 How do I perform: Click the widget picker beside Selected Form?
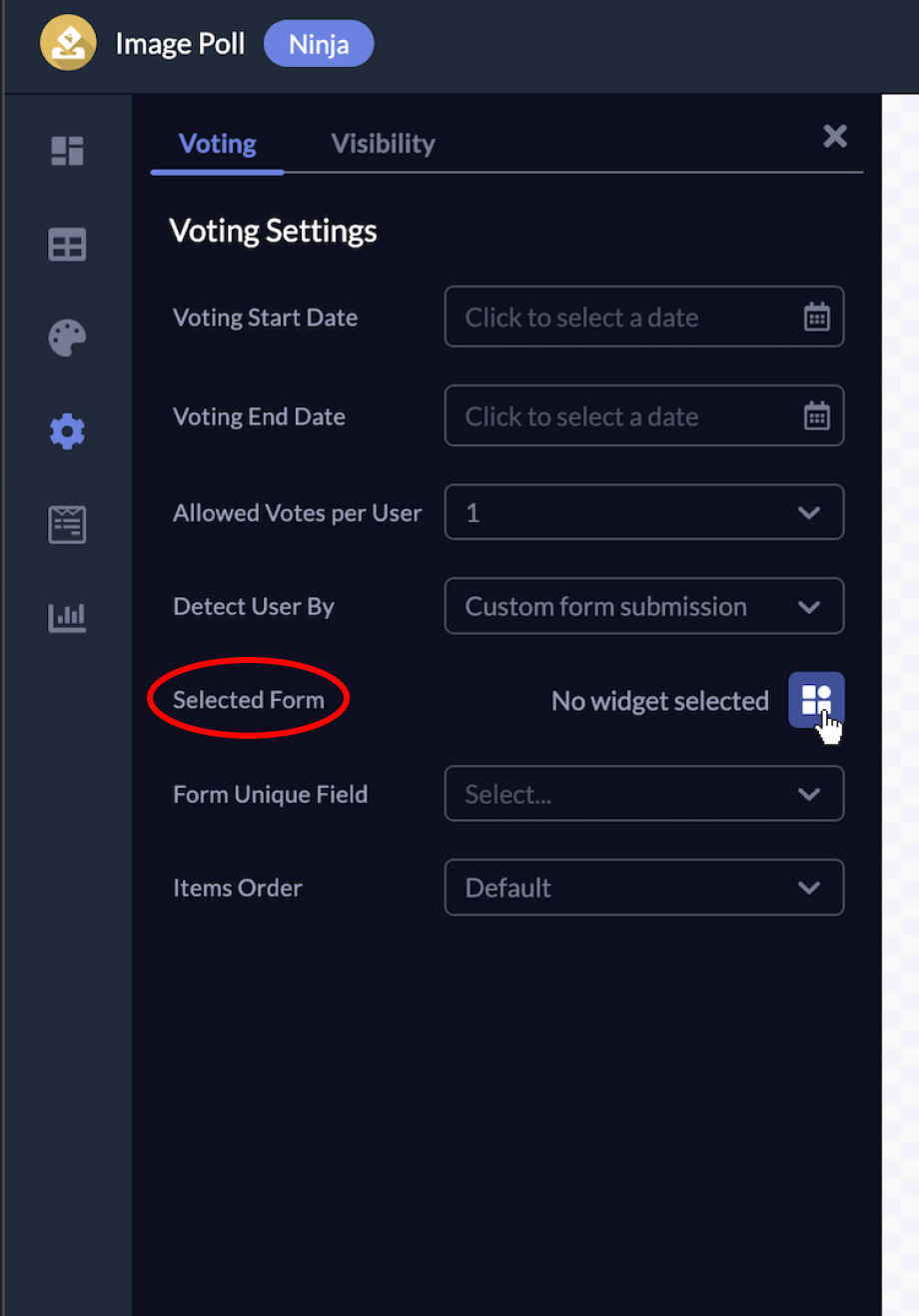click(817, 700)
